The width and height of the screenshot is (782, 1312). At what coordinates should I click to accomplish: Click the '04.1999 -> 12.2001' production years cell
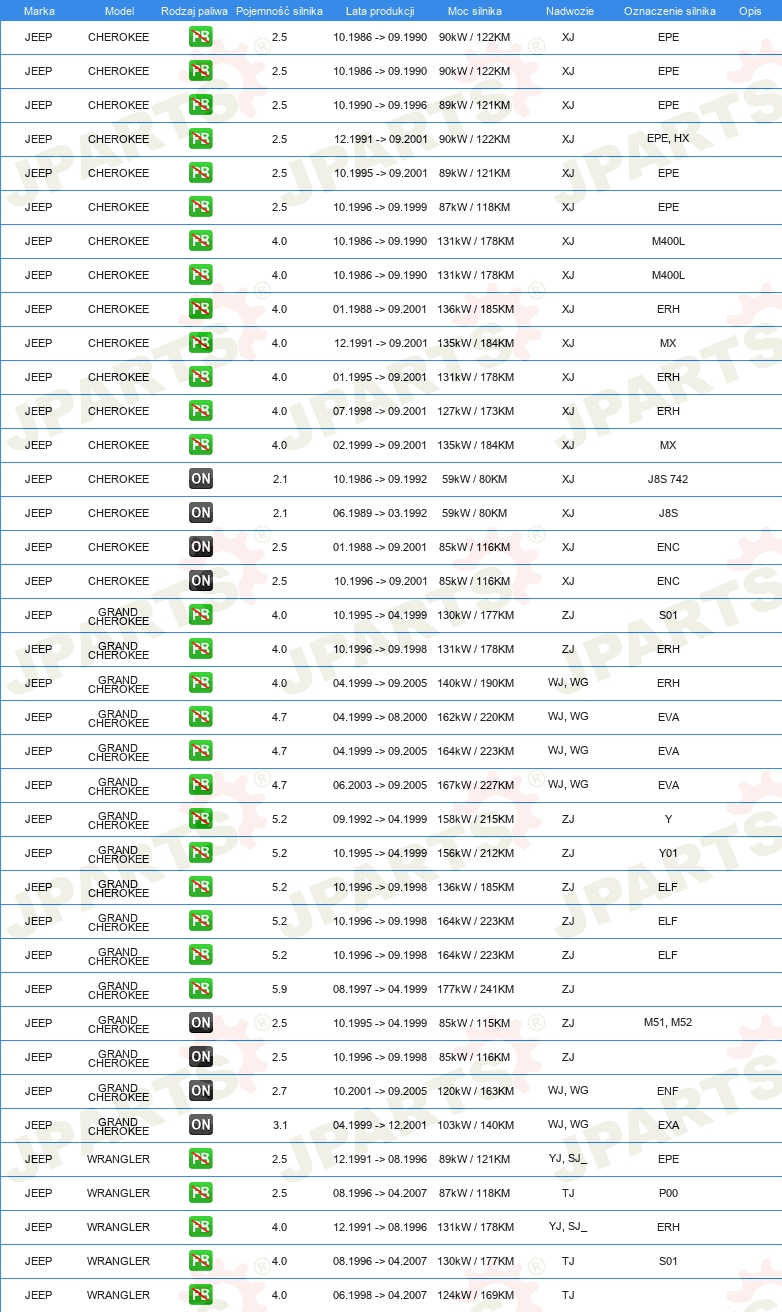click(x=380, y=1125)
